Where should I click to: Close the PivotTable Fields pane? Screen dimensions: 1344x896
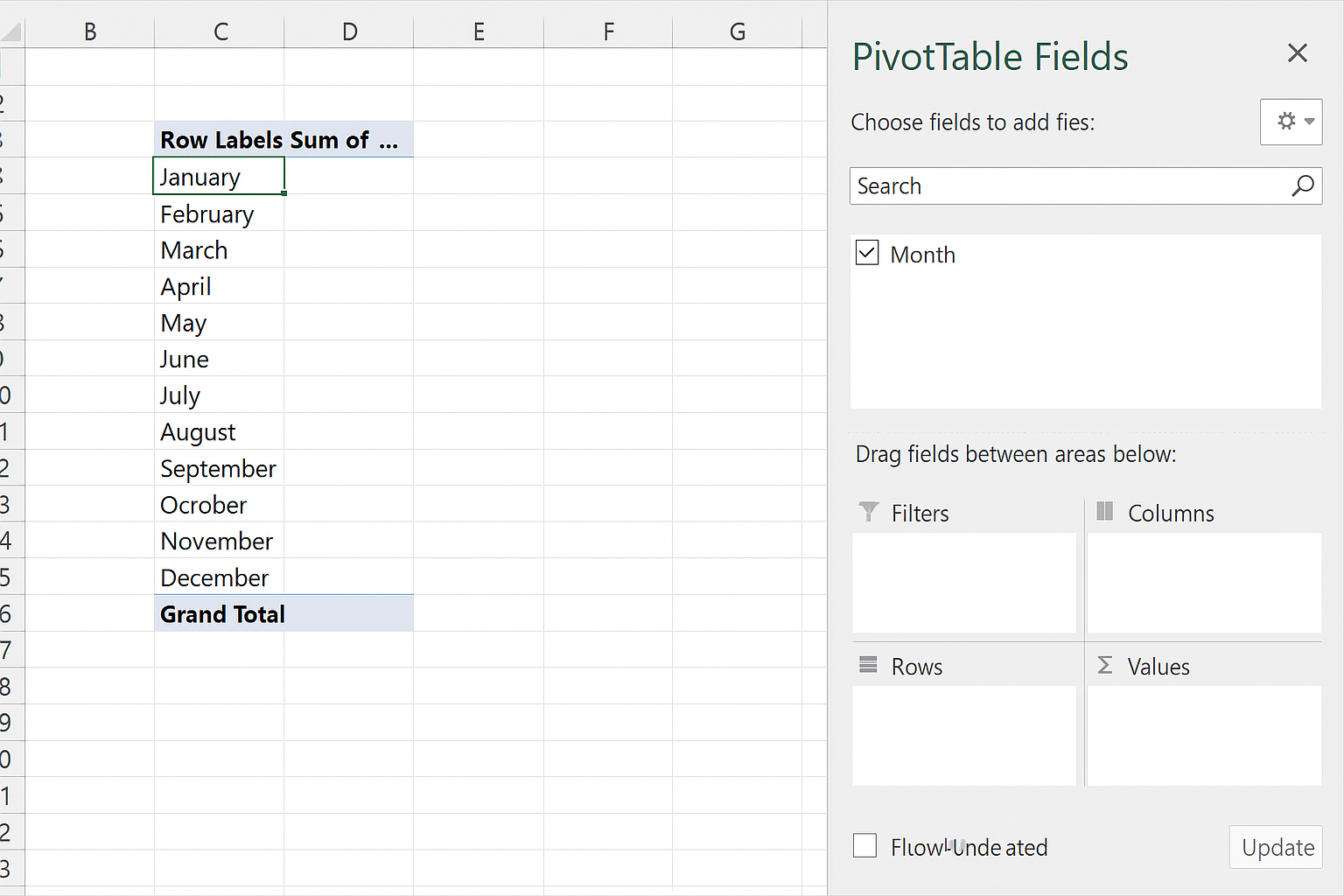coord(1298,53)
